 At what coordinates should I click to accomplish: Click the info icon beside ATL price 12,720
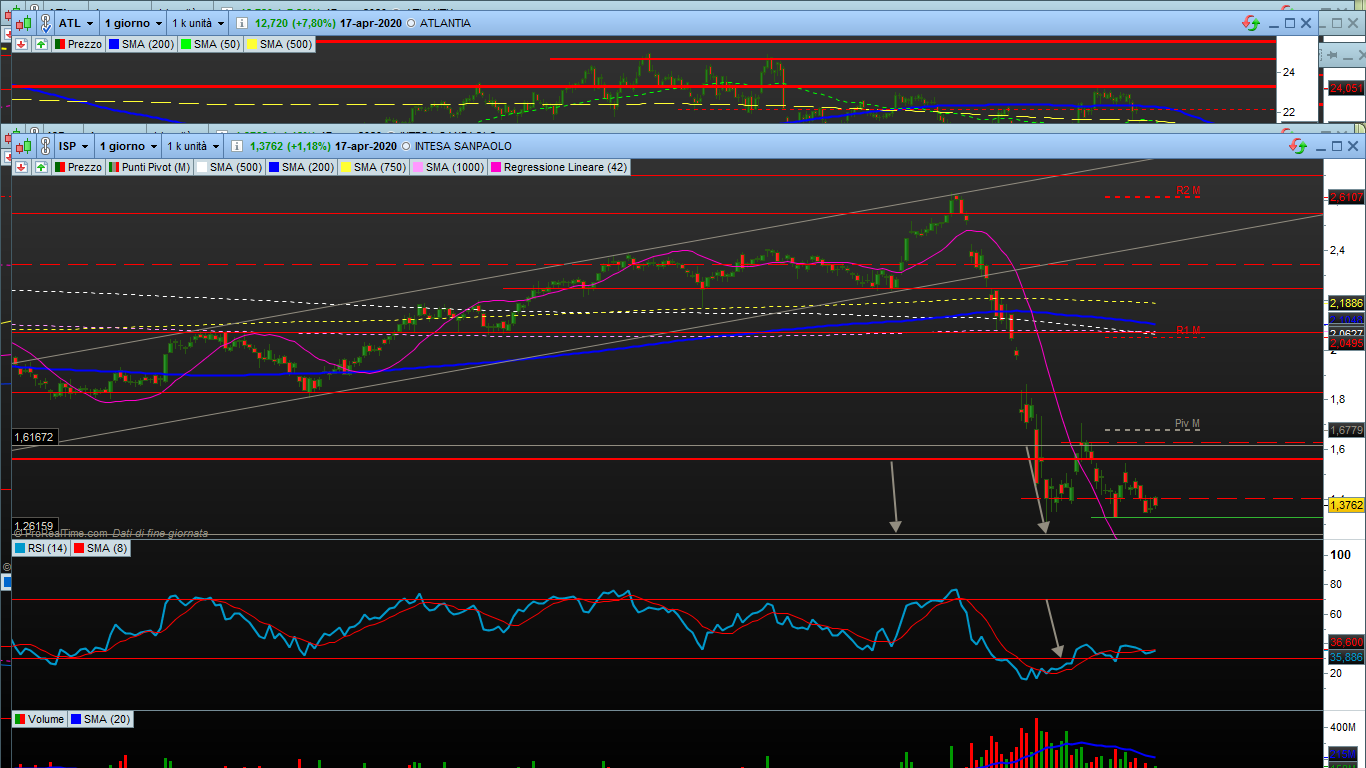click(242, 22)
